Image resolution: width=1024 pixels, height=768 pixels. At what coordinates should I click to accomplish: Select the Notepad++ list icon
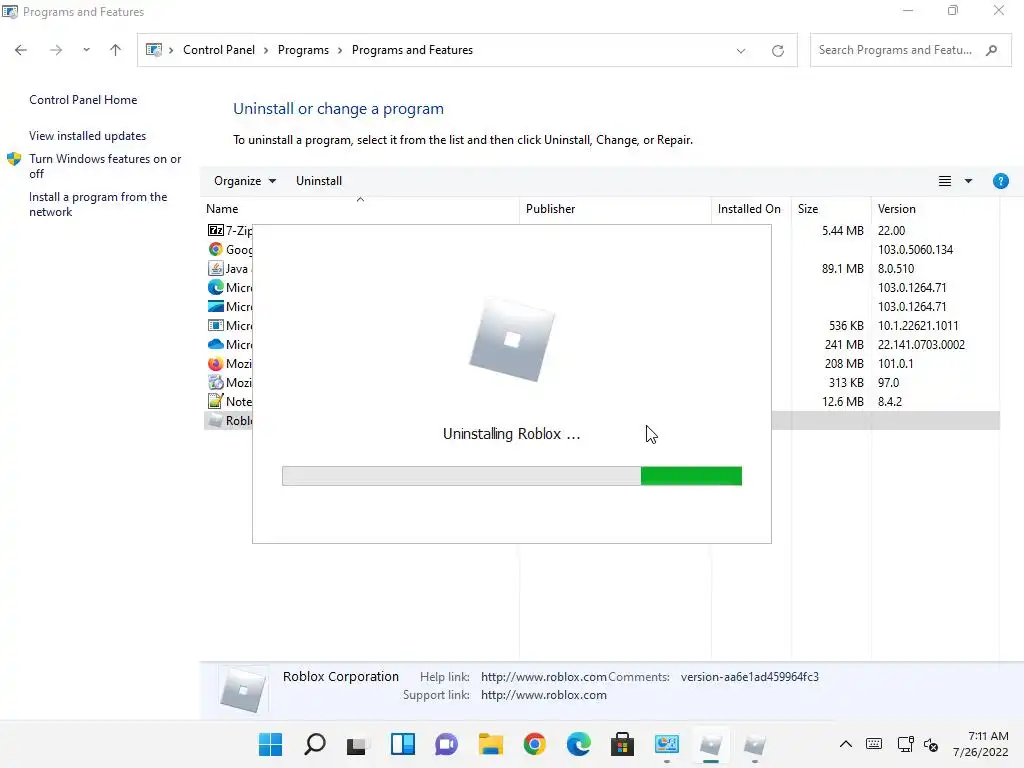coord(216,402)
